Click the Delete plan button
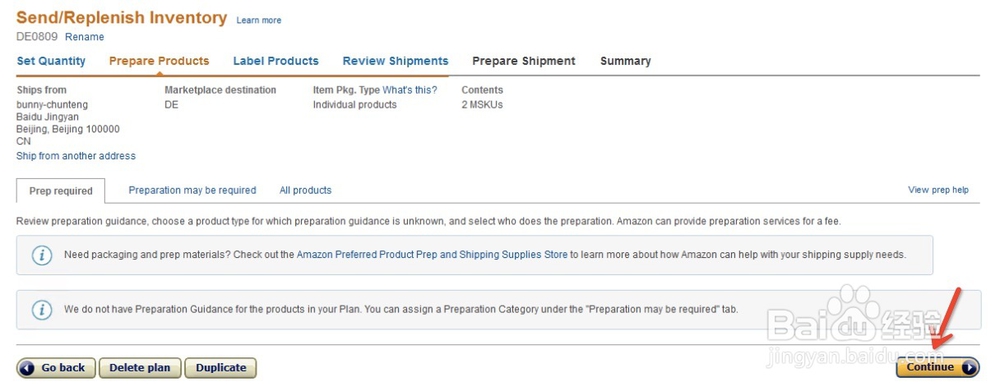 (x=140, y=367)
